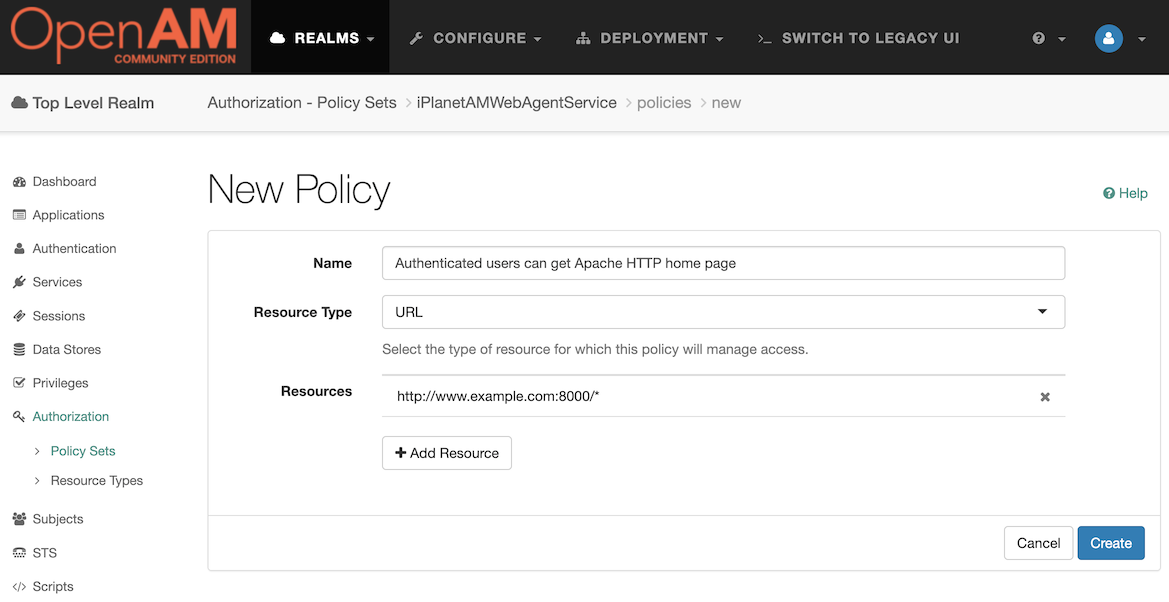Click the Add Resource button
The image size is (1169, 602).
point(447,453)
